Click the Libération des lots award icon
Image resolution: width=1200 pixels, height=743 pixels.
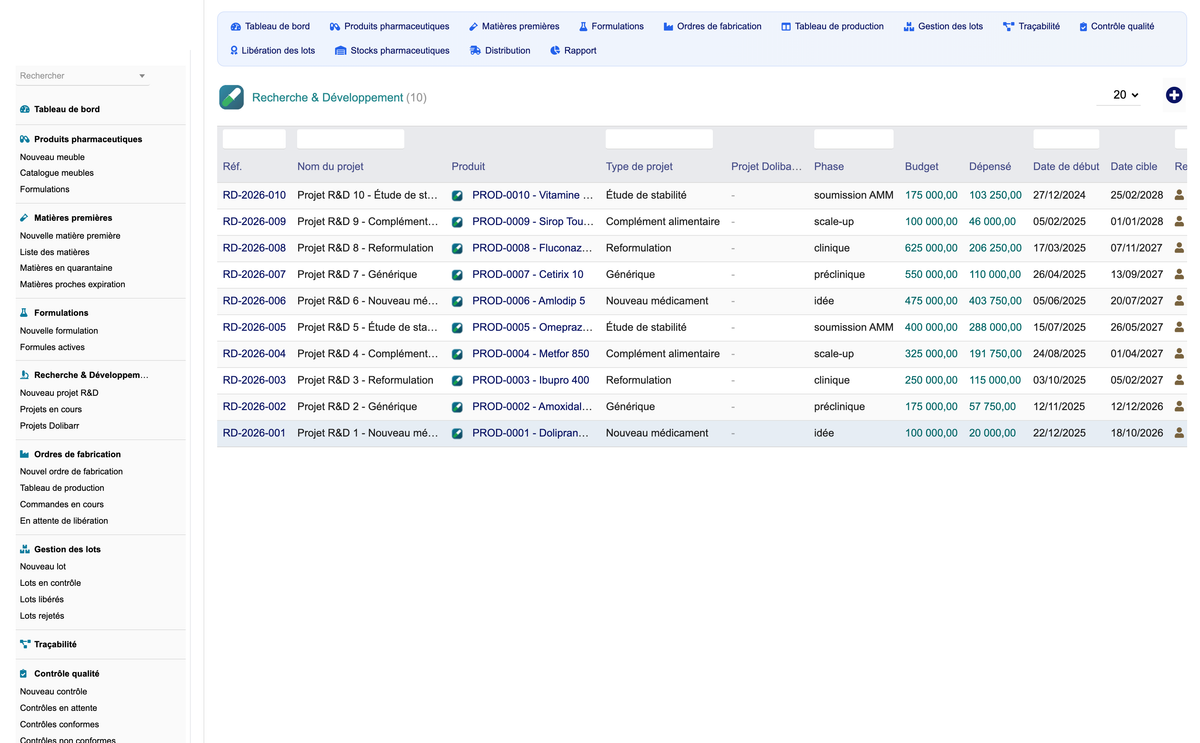234,51
